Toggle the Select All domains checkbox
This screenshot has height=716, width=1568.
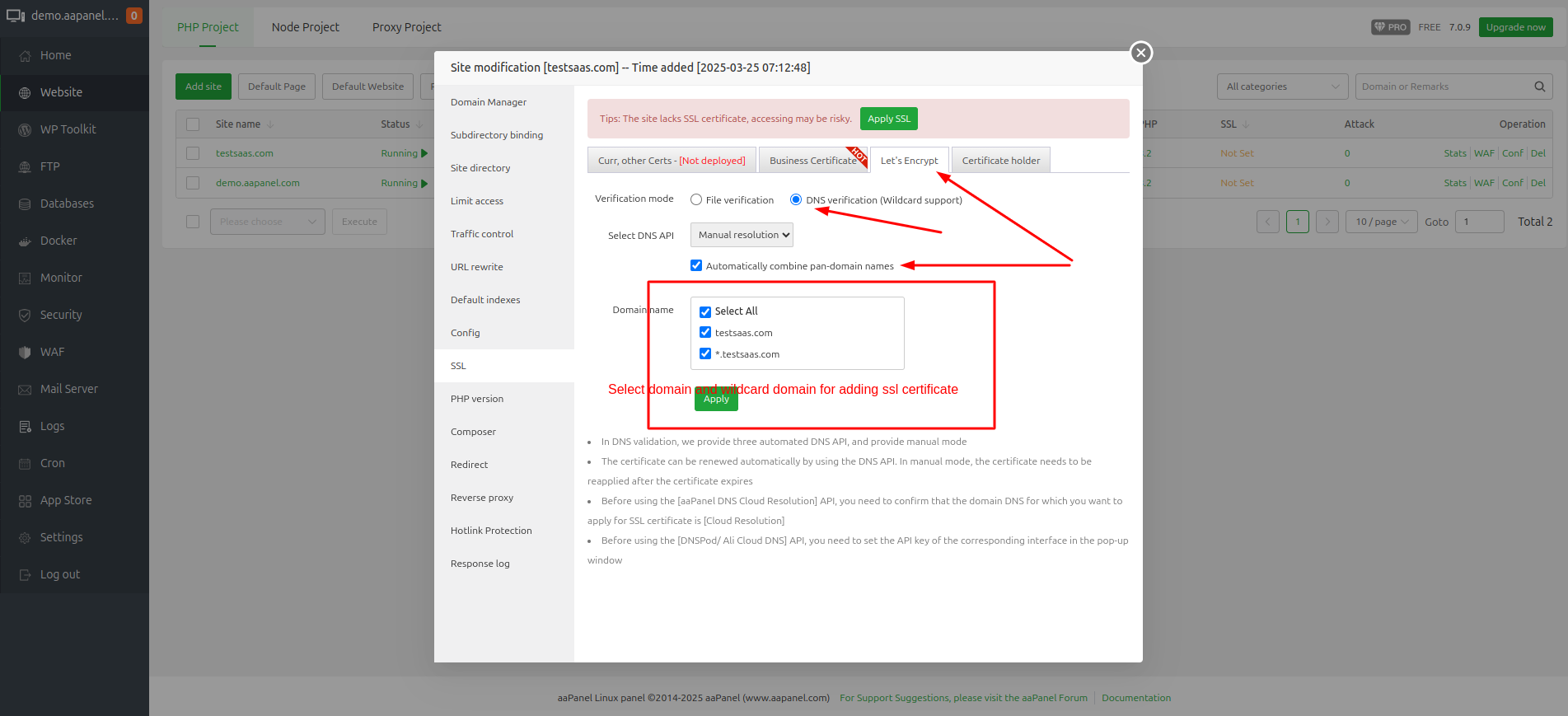tap(705, 311)
